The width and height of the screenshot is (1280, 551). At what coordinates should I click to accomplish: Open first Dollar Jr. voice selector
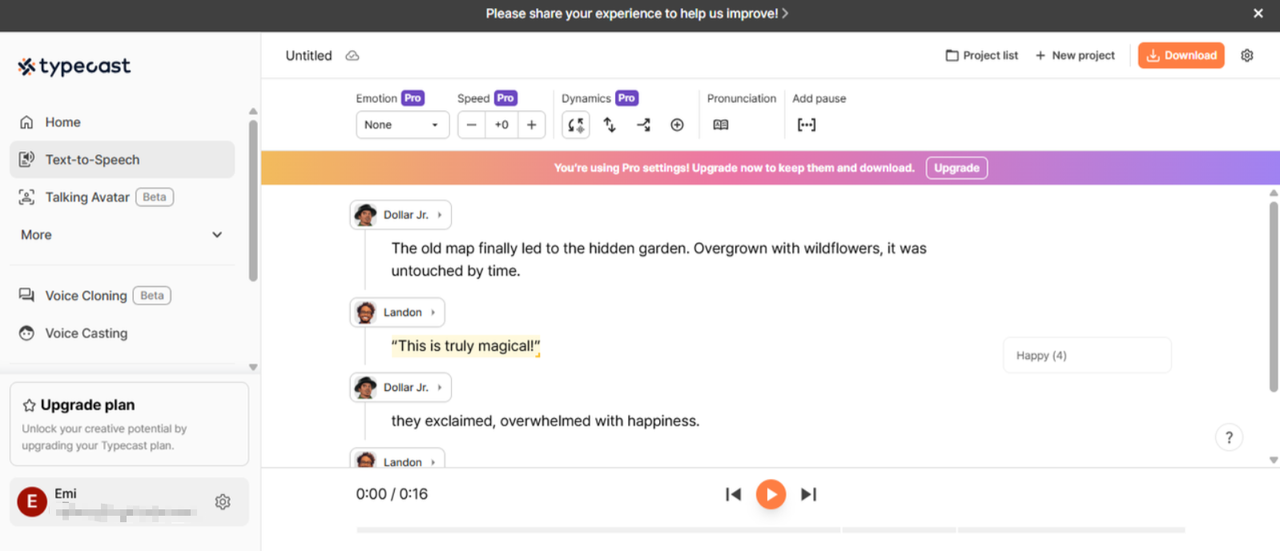click(x=401, y=215)
